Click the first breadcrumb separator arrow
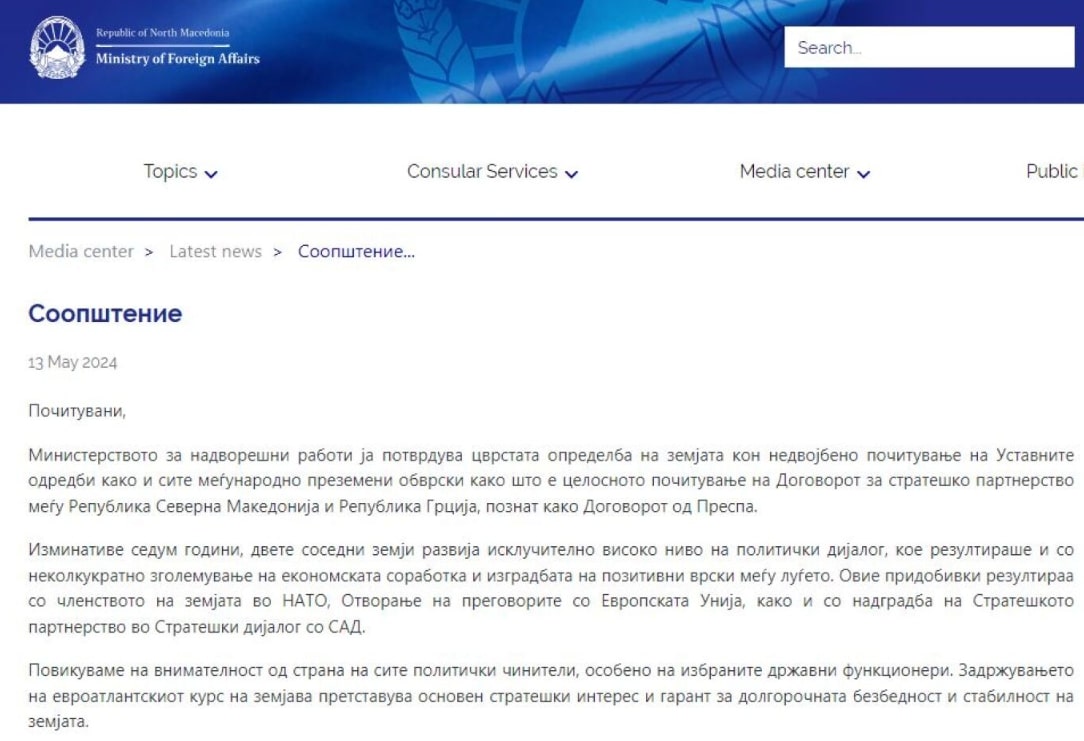Screen dimensions: 1084x741 coord(149,252)
